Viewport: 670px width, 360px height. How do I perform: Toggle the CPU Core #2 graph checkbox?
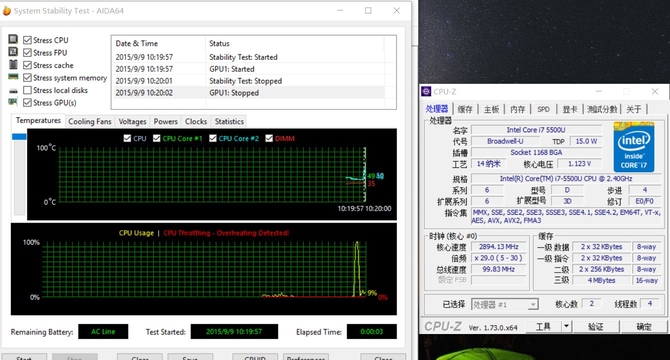click(x=213, y=138)
